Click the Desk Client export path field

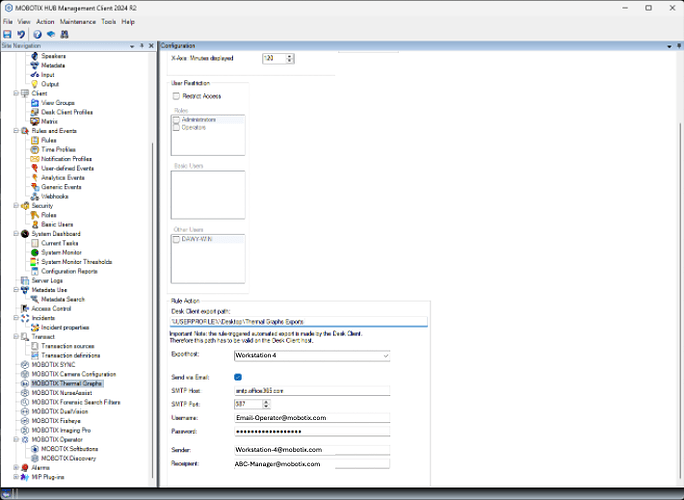(x=299, y=322)
